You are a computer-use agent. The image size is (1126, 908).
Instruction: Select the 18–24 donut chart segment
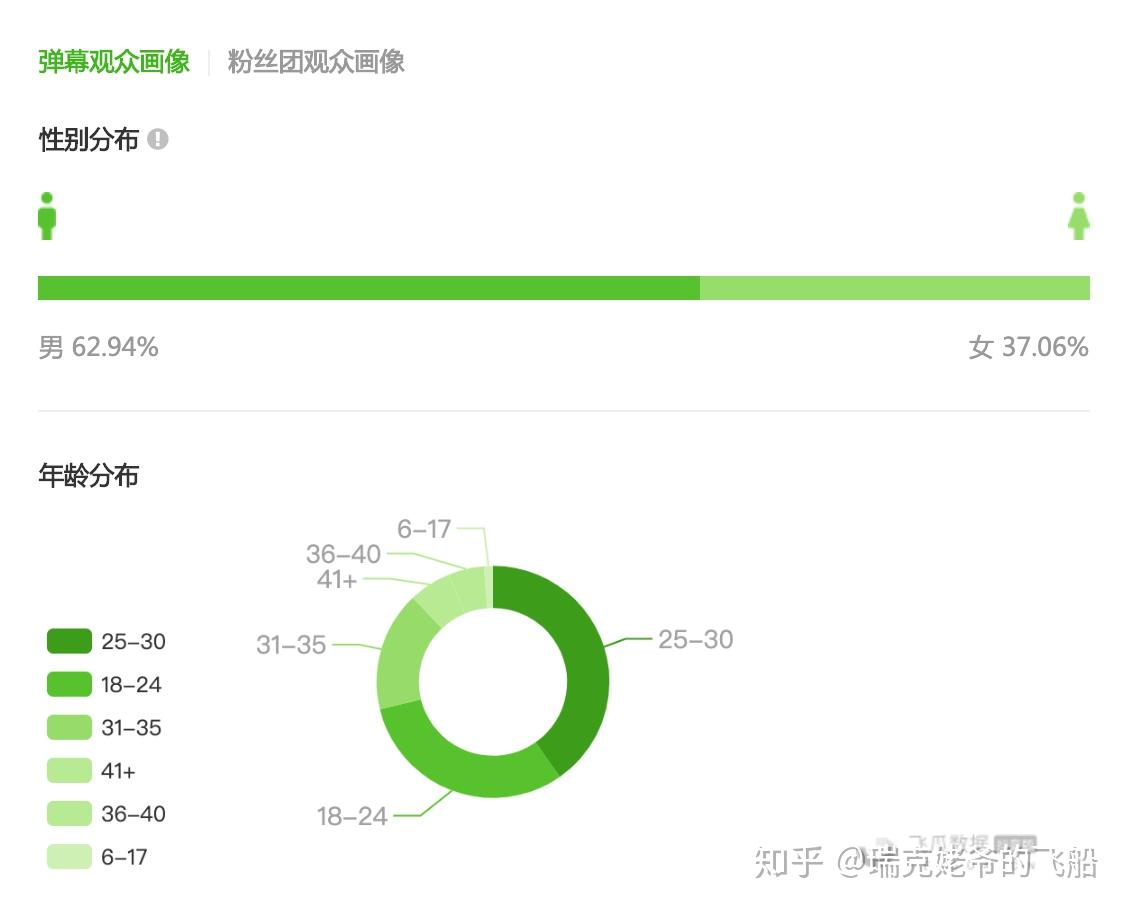coord(460,761)
